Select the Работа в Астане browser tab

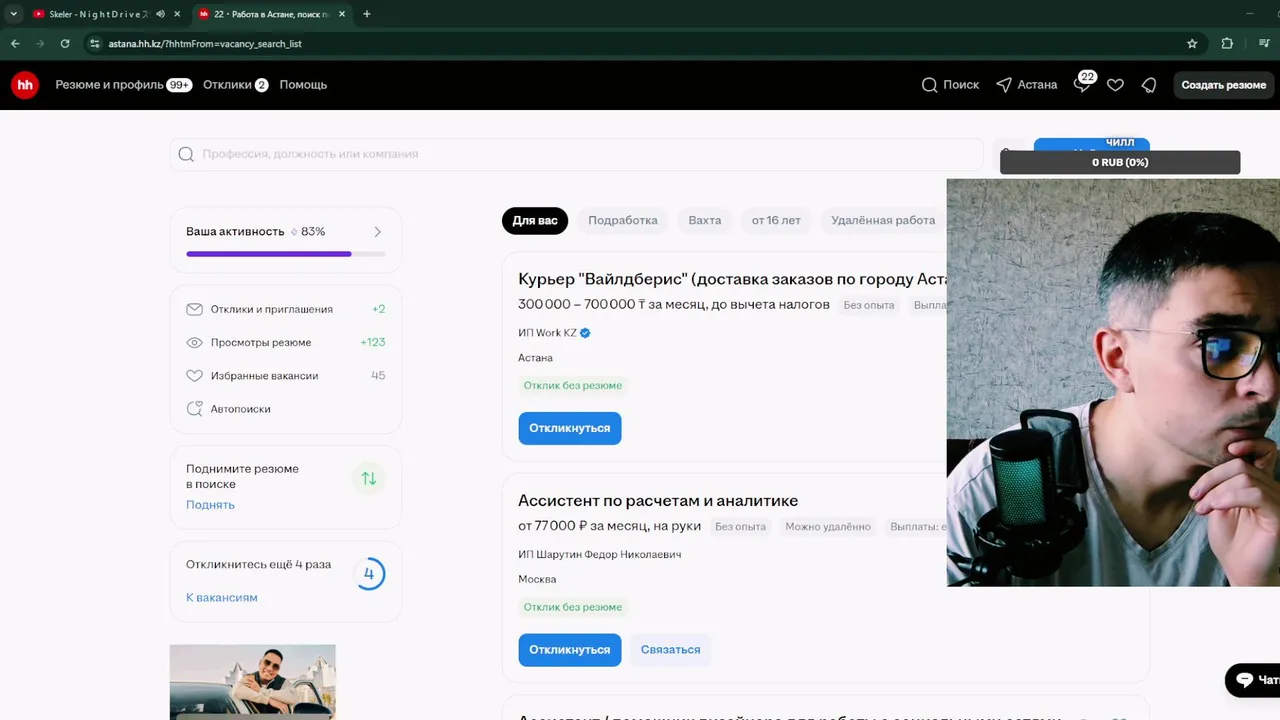pos(272,14)
